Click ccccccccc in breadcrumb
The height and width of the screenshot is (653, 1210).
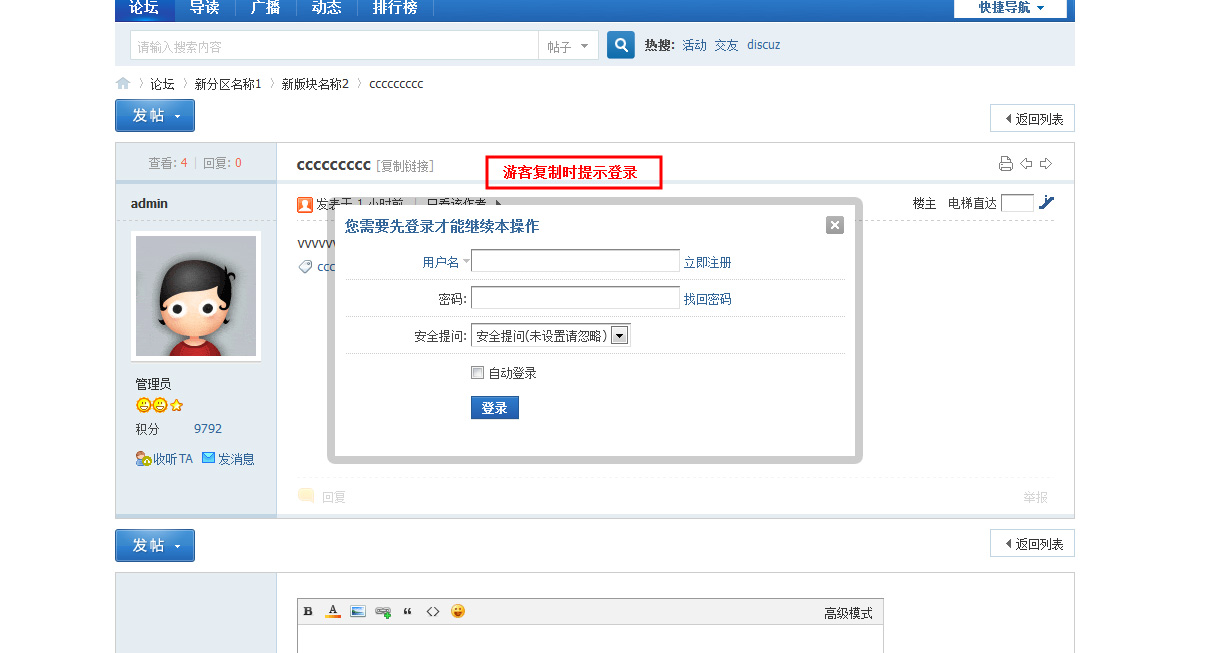click(396, 85)
